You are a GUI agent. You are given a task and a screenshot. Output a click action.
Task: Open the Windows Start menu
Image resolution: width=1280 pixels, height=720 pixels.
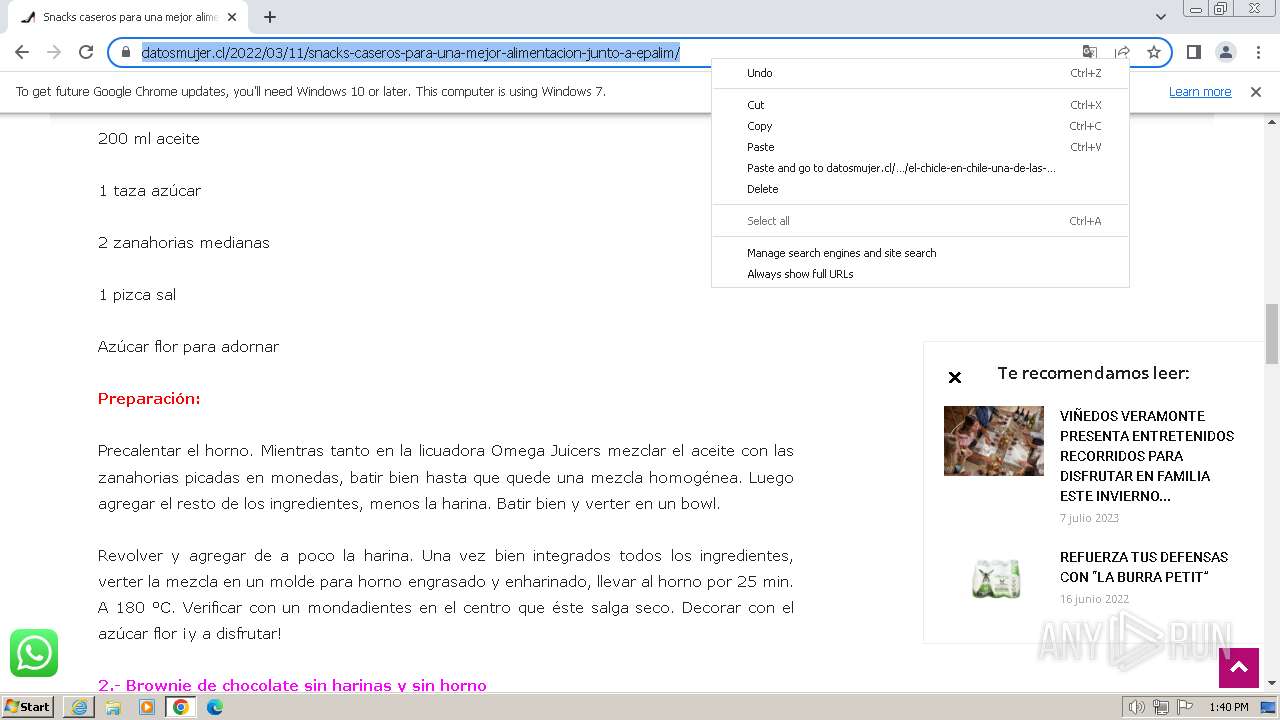[28, 706]
